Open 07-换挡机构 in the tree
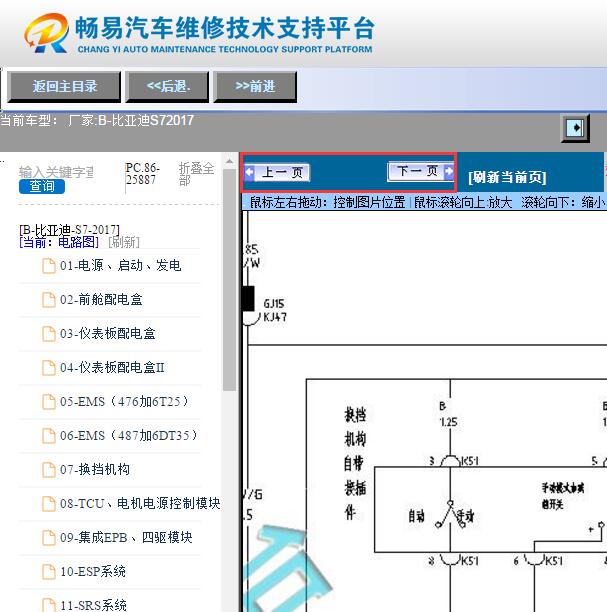The height and width of the screenshot is (612, 607). pos(95,469)
